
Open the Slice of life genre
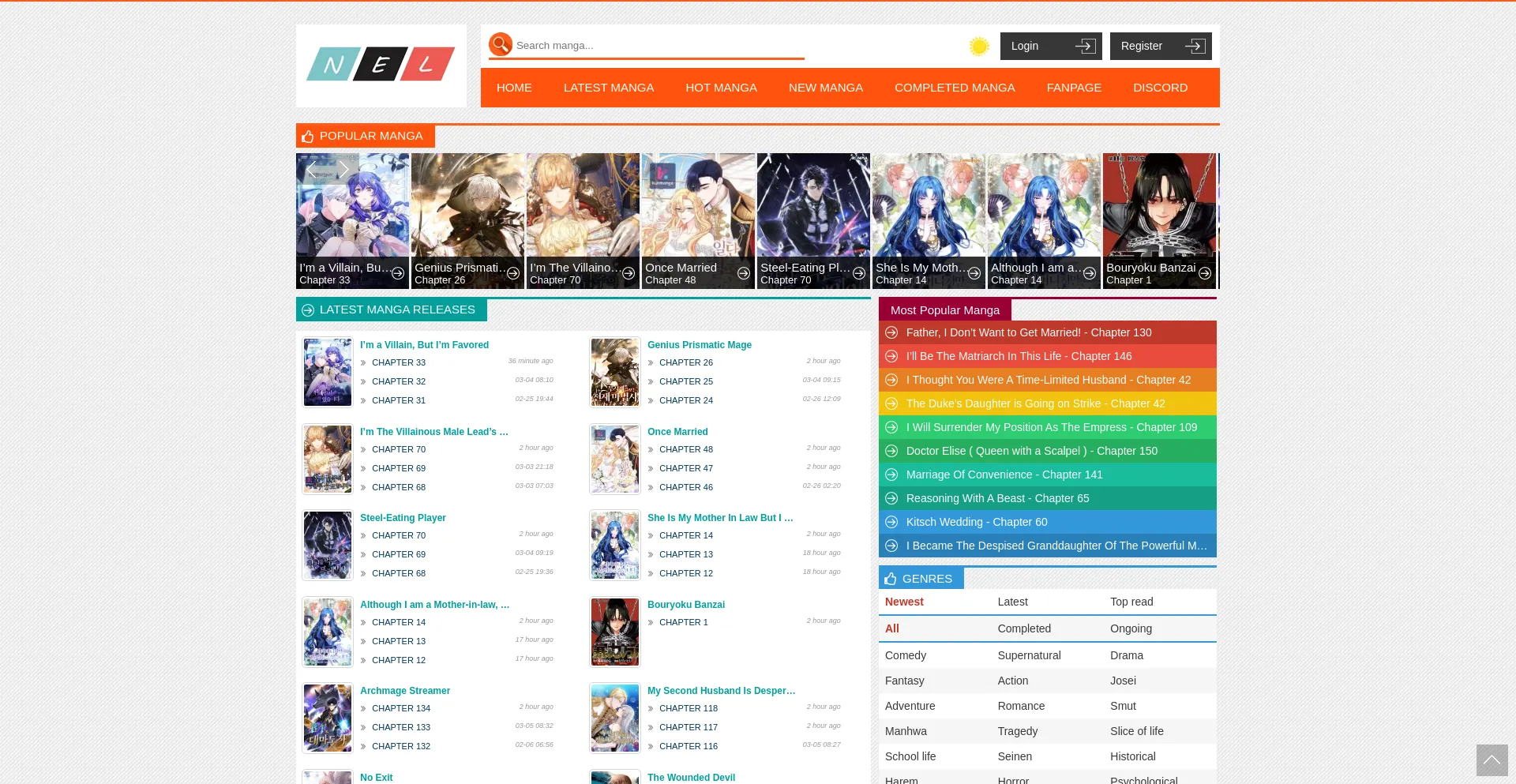(x=1137, y=731)
